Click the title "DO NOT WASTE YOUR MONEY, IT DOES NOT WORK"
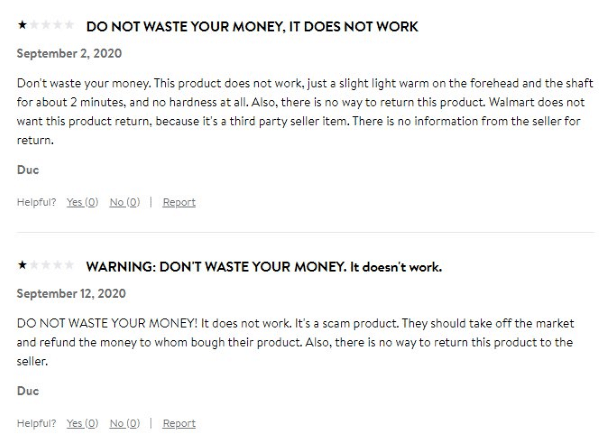Screen dimensions: 600x445 coord(252,25)
